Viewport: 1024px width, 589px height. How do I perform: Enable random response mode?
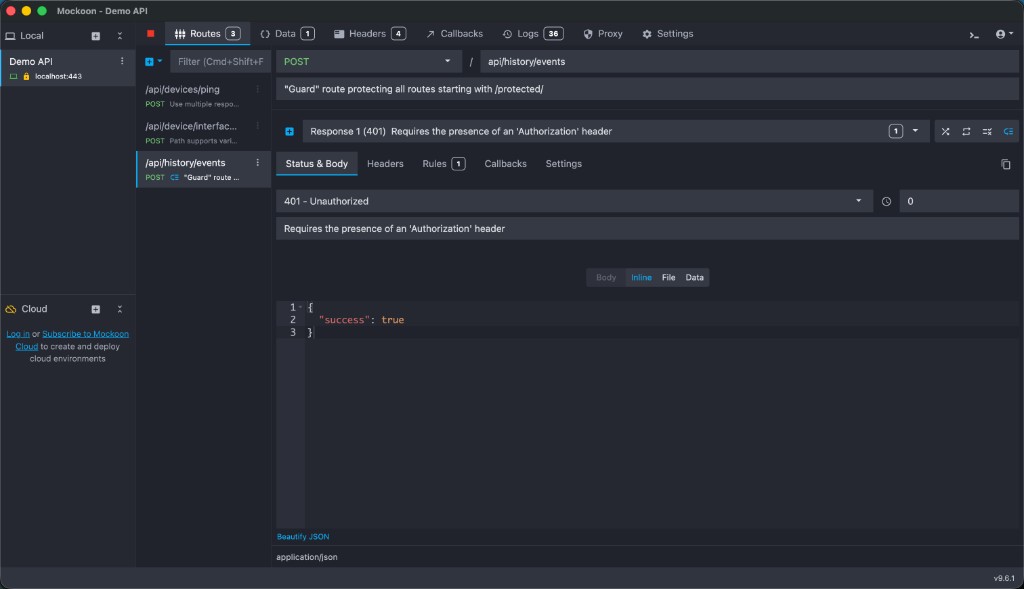coord(945,131)
